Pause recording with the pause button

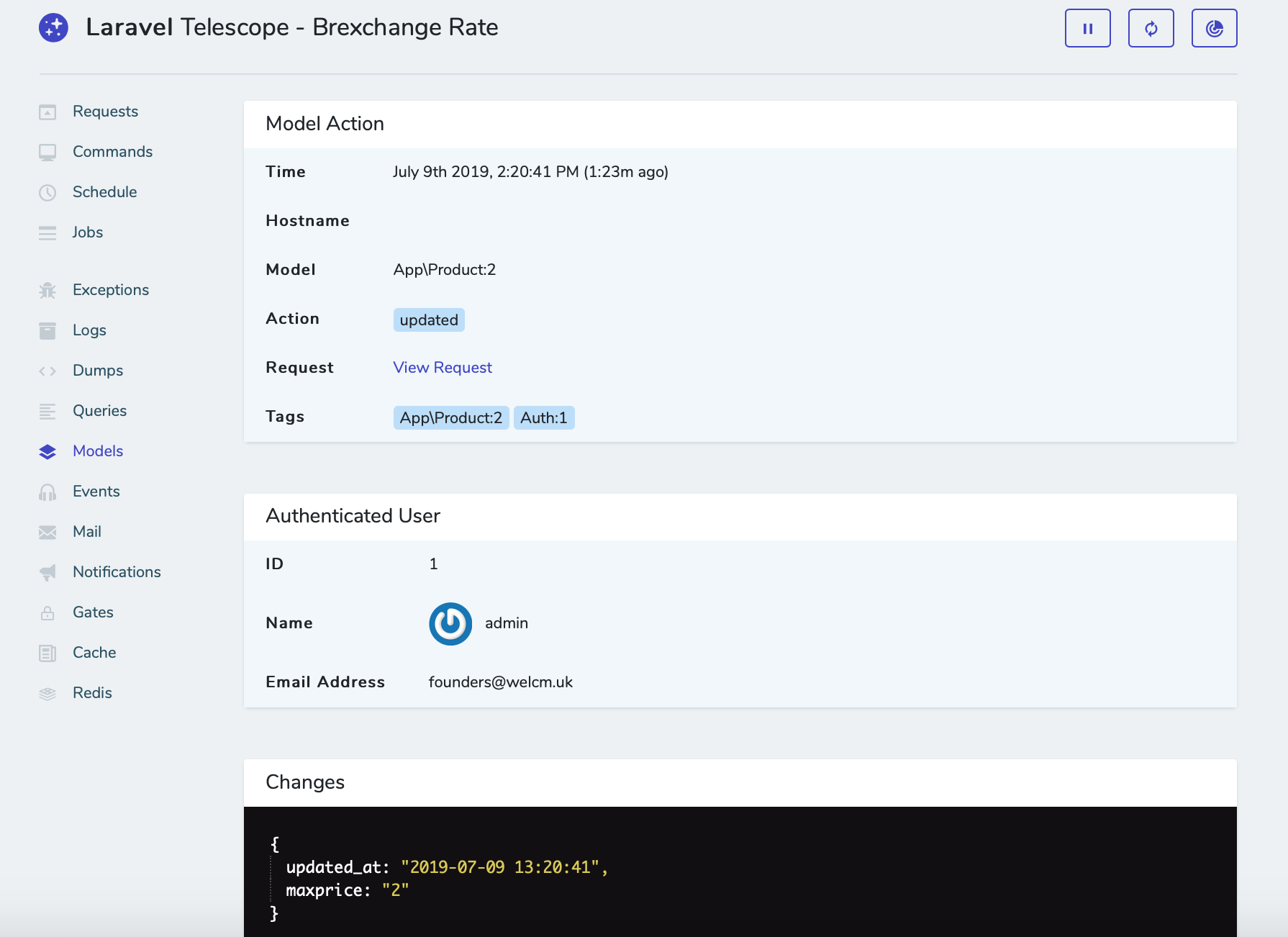coord(1087,29)
